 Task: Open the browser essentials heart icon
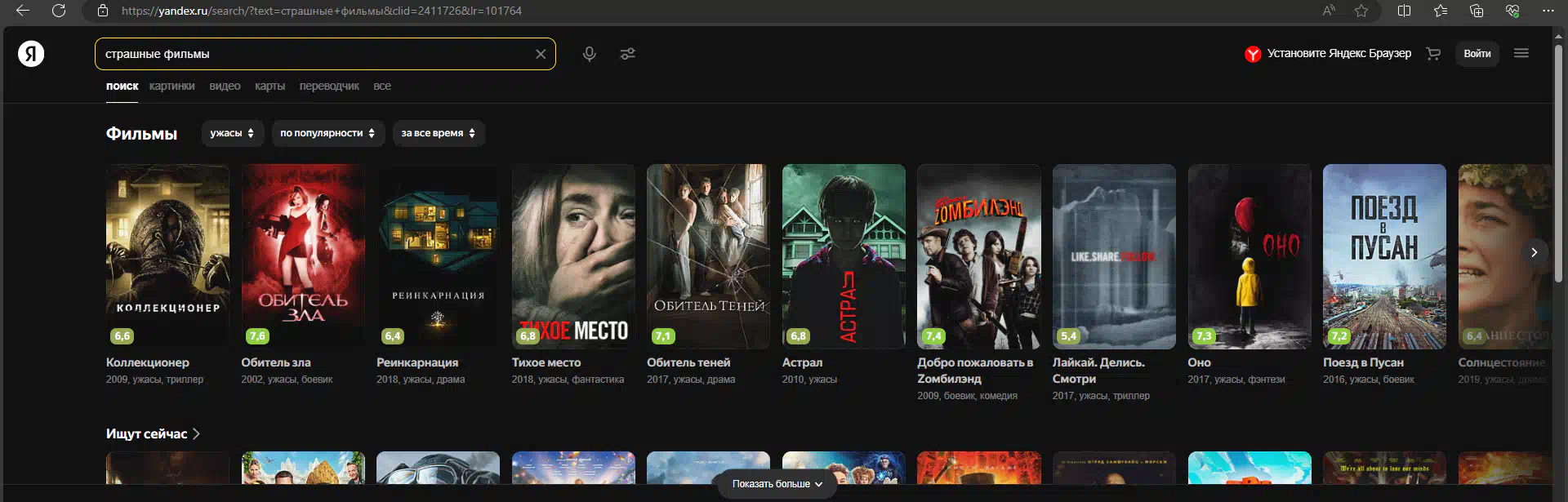[1512, 11]
